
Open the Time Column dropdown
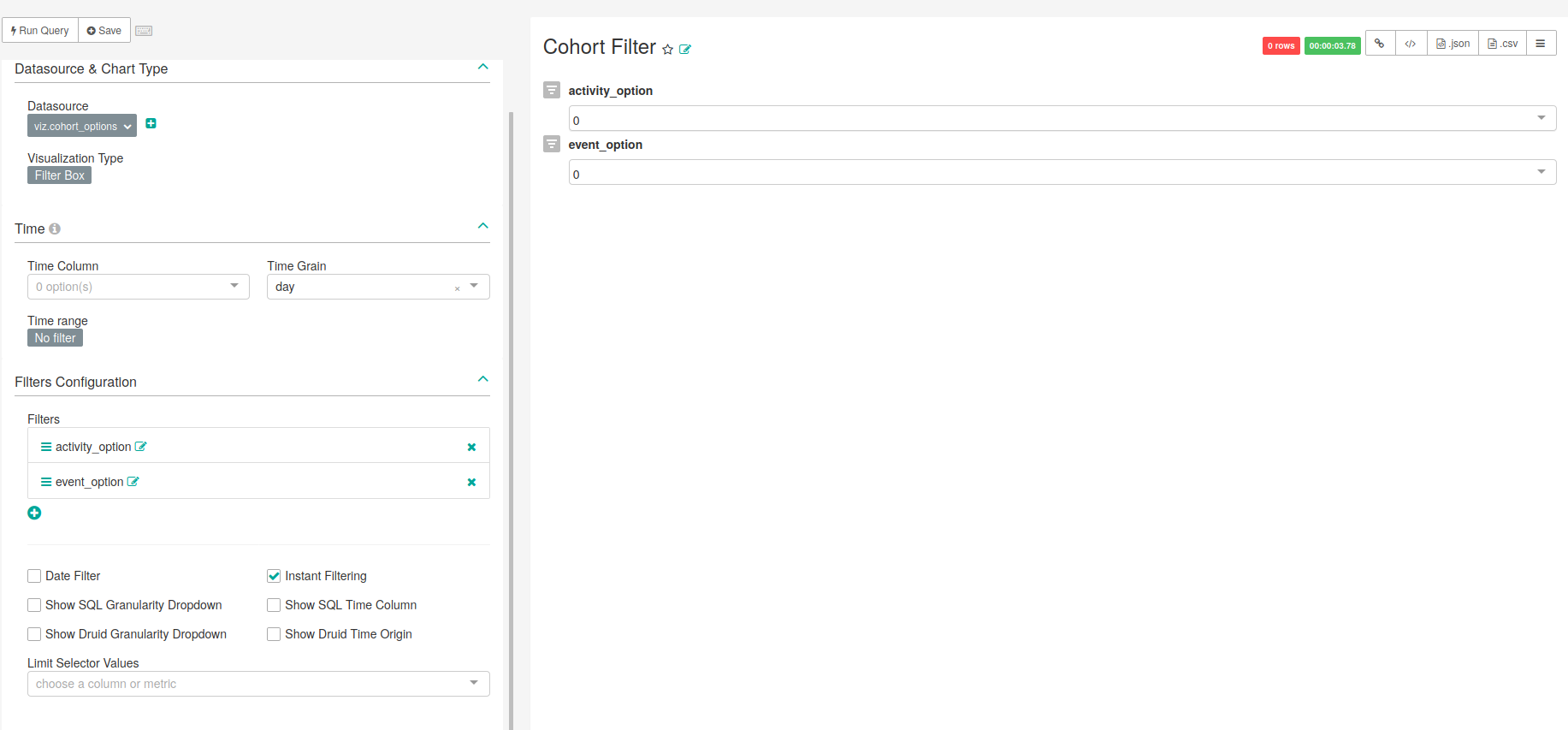(139, 287)
